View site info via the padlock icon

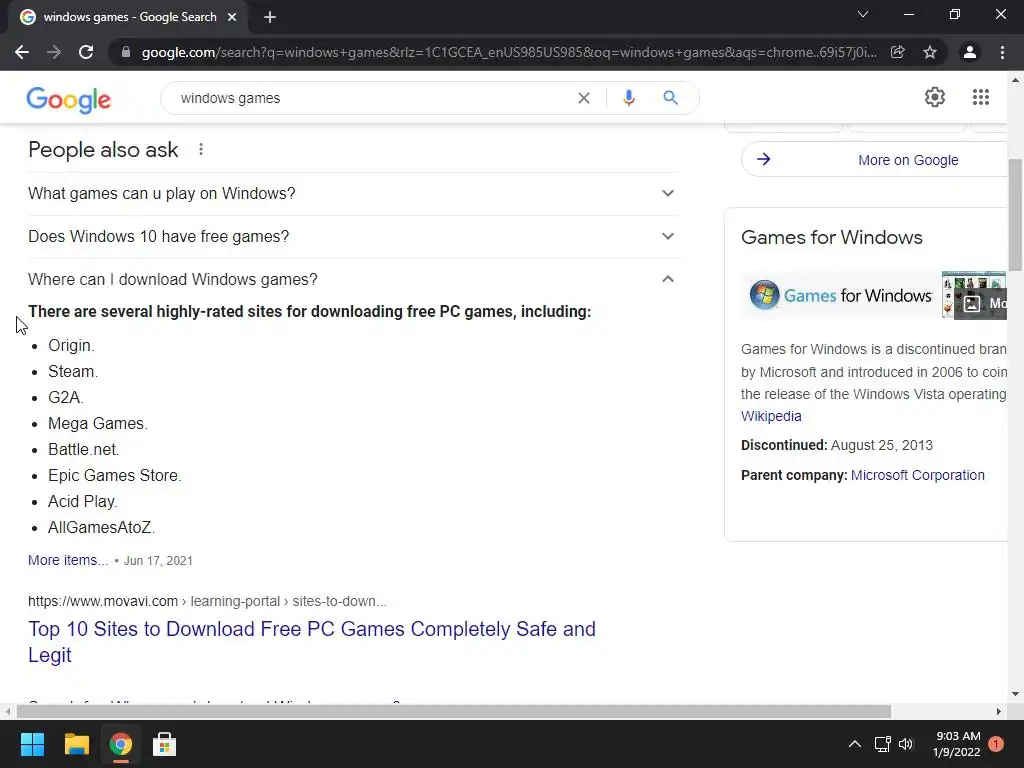point(126,52)
